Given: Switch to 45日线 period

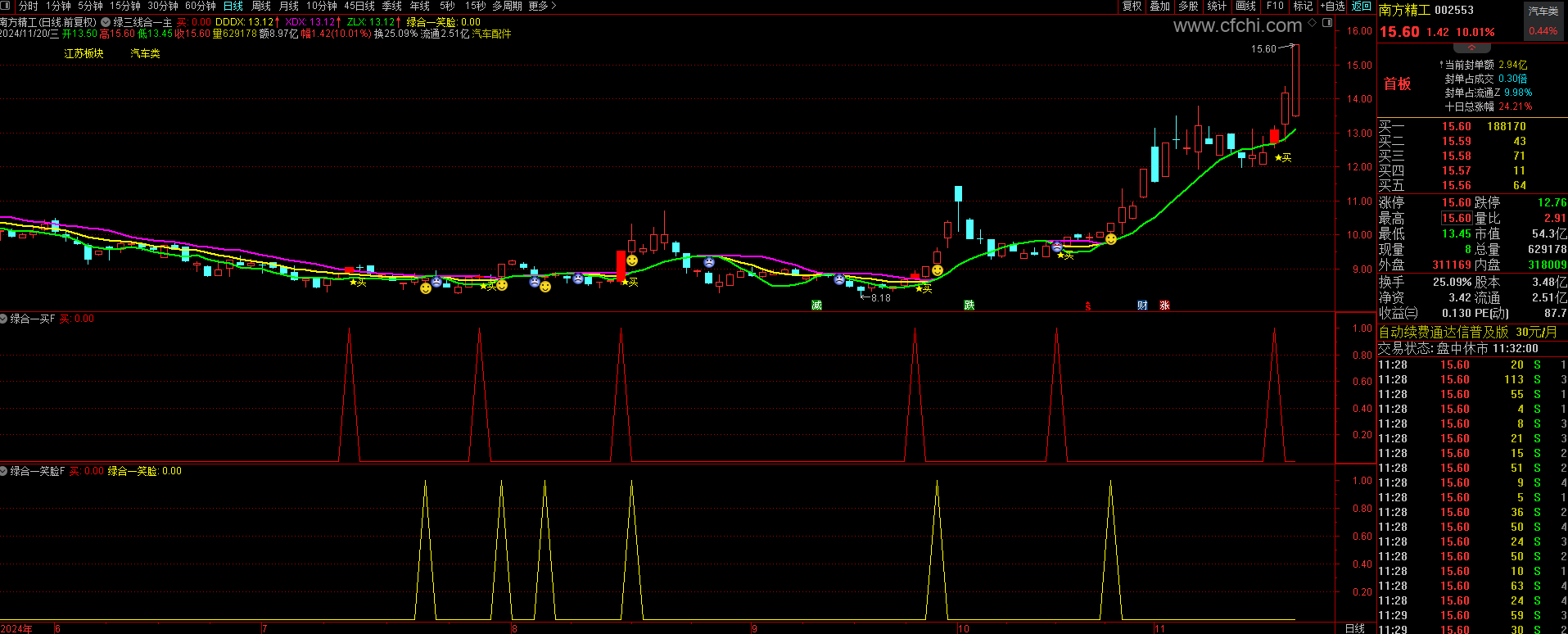Looking at the screenshot, I should tap(359, 6).
